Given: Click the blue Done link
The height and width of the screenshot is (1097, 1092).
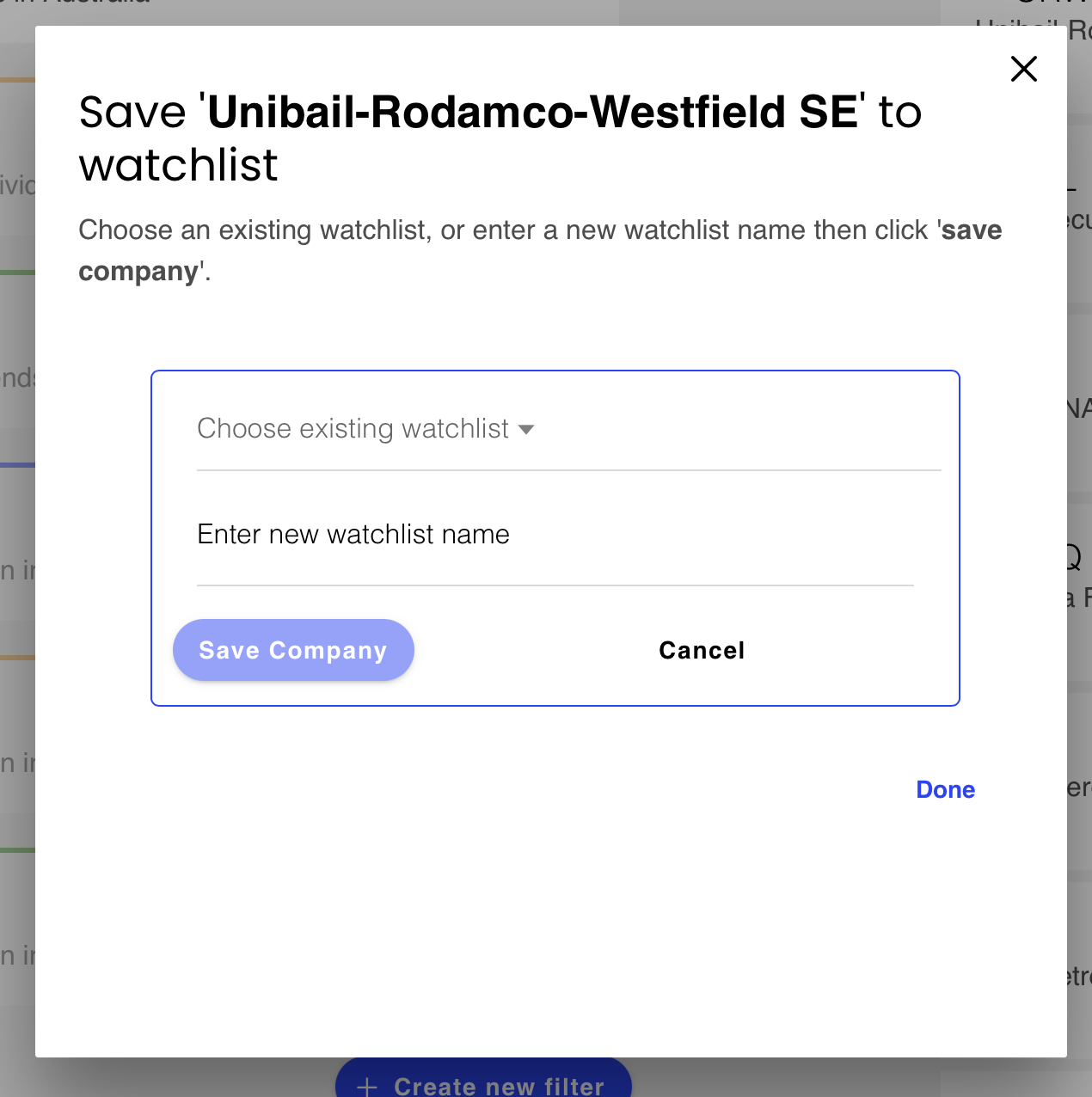Looking at the screenshot, I should [945, 789].
